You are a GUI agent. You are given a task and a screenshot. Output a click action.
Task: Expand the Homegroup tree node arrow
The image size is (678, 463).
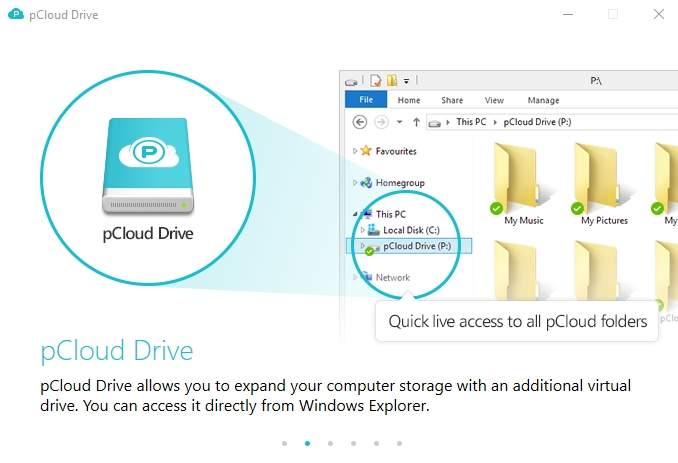(x=355, y=182)
